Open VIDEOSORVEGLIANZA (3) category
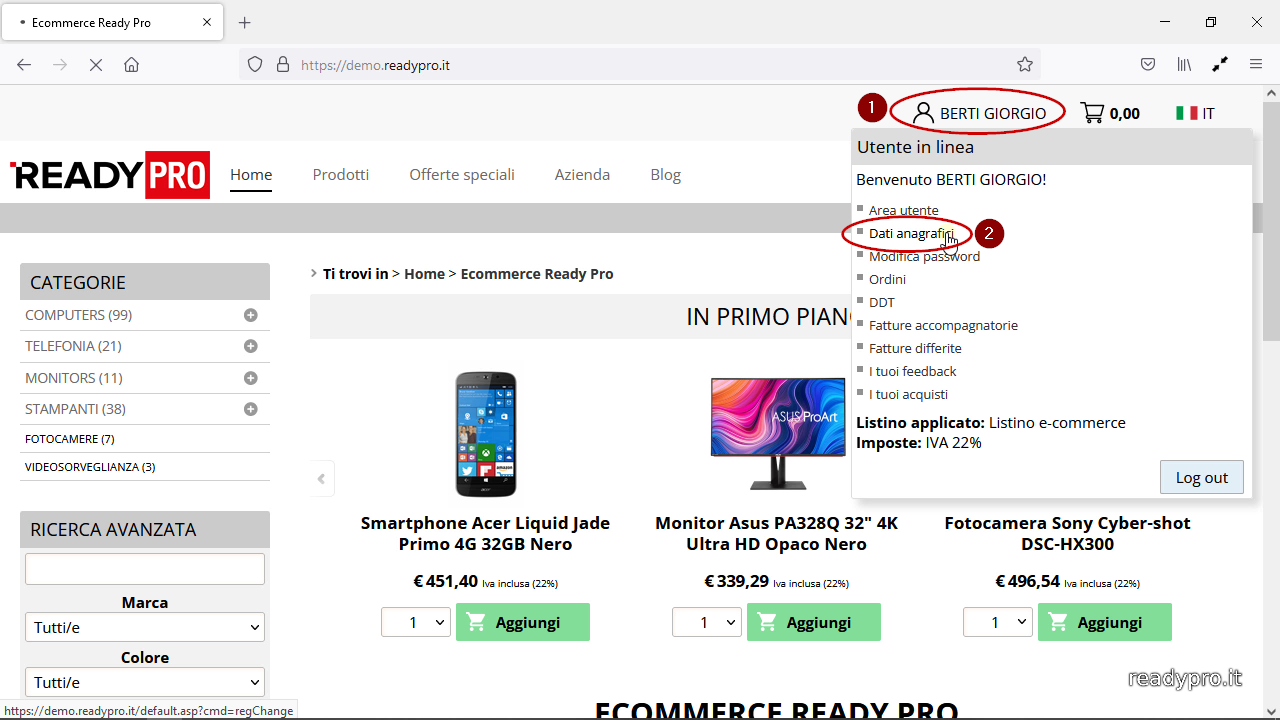This screenshot has width=1280, height=720. pyautogui.click(x=90, y=467)
